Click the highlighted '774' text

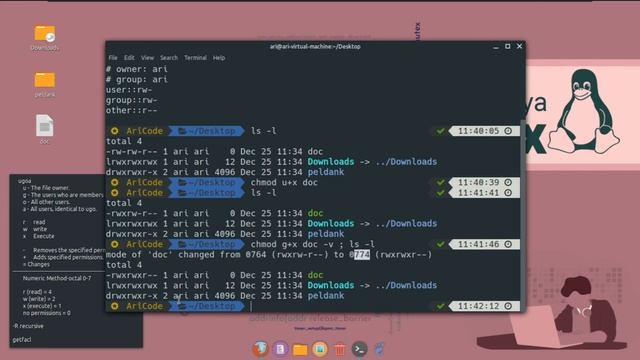click(362, 255)
